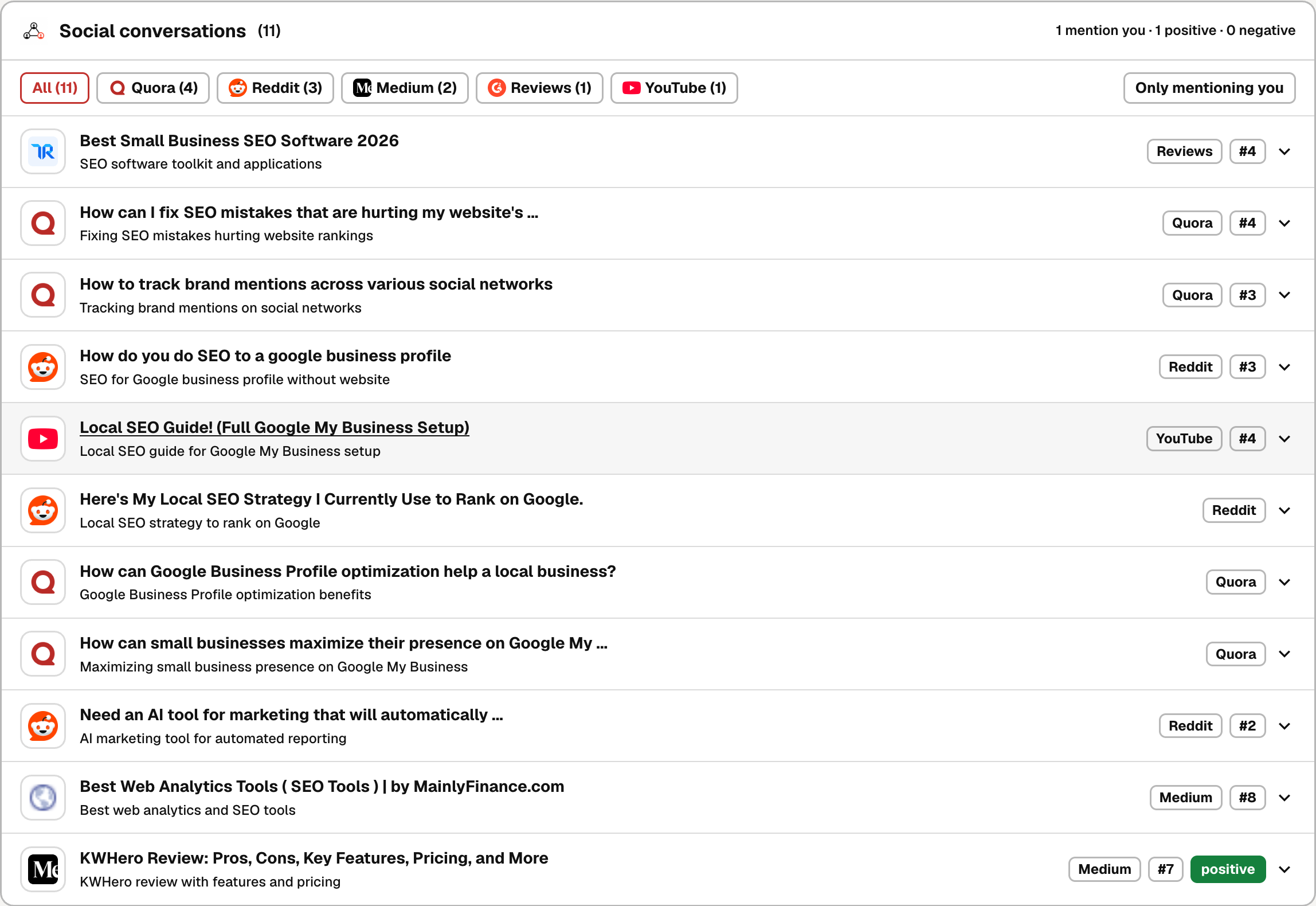Expand the KWHero Review row chevron
The image size is (1316, 906).
(1284, 869)
